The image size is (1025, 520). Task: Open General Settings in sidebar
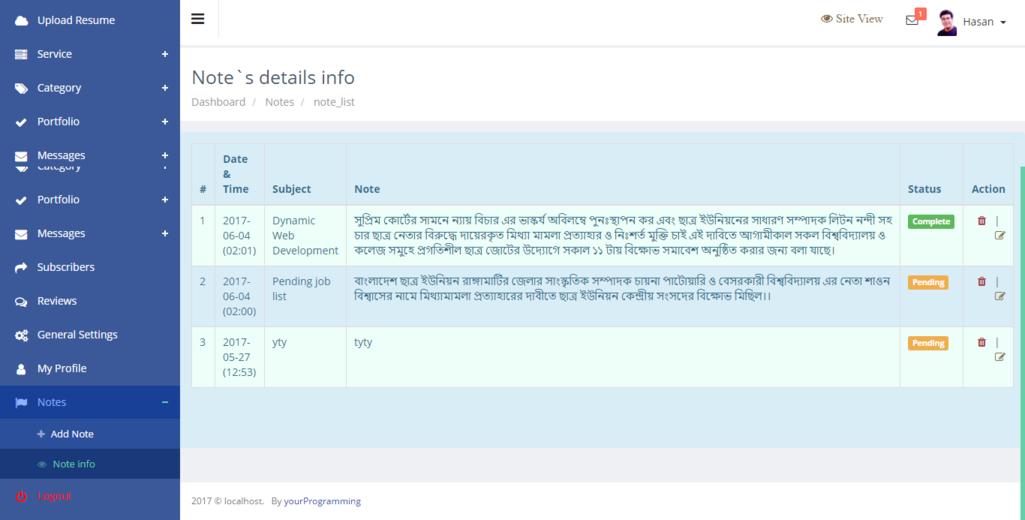[x=77, y=335]
